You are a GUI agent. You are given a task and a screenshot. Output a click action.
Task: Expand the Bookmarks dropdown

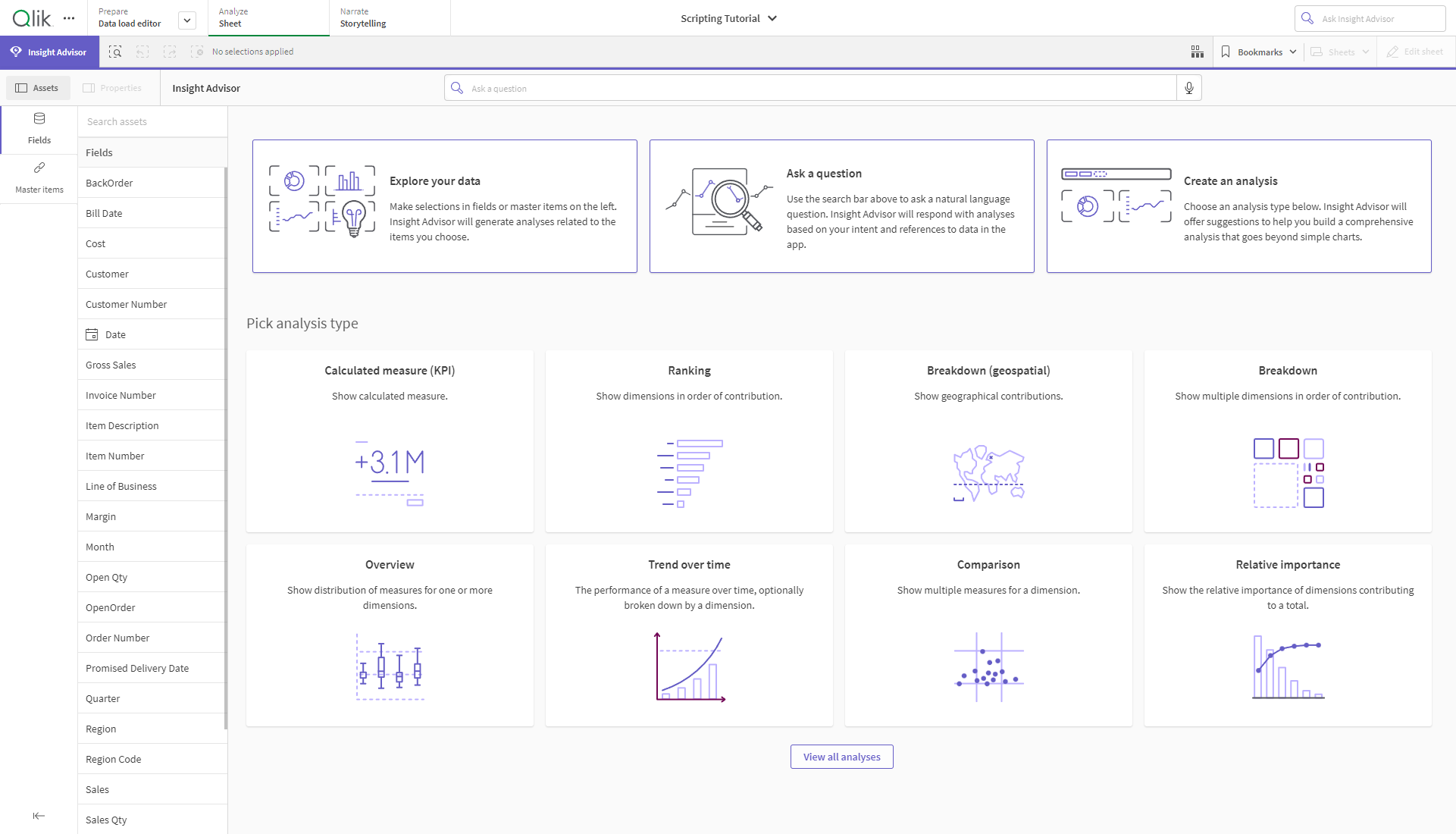[1264, 50]
